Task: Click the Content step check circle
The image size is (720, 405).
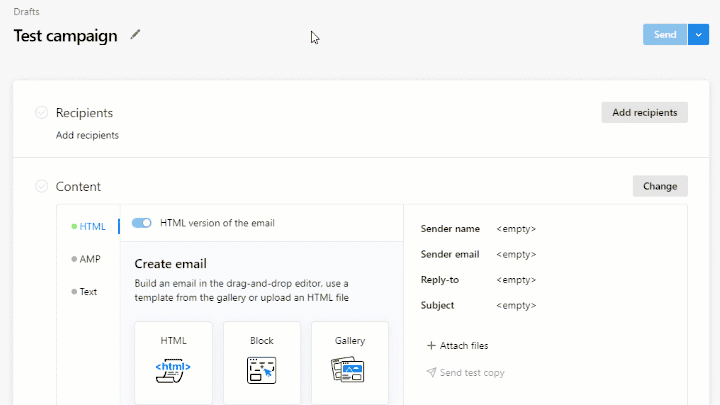Action: [x=41, y=186]
